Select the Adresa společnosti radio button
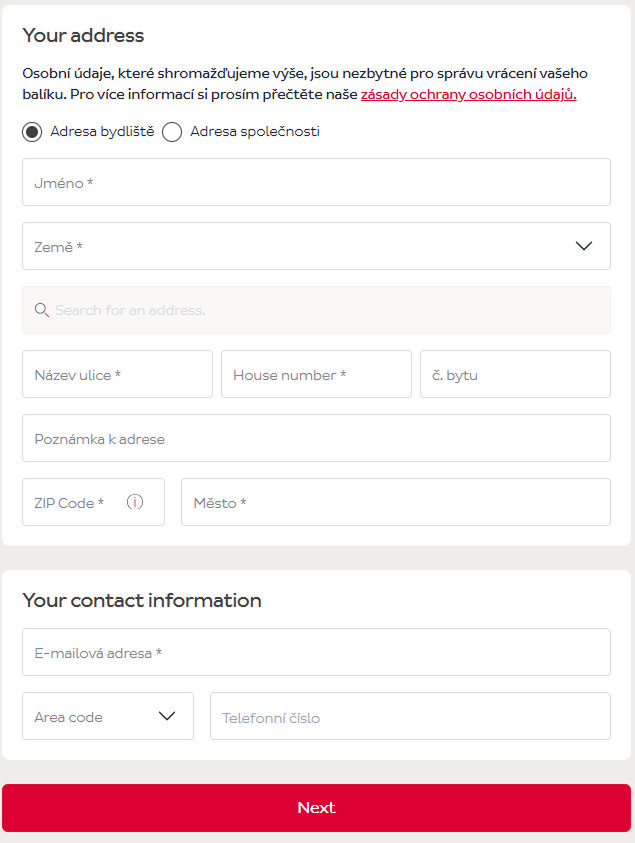 [172, 132]
